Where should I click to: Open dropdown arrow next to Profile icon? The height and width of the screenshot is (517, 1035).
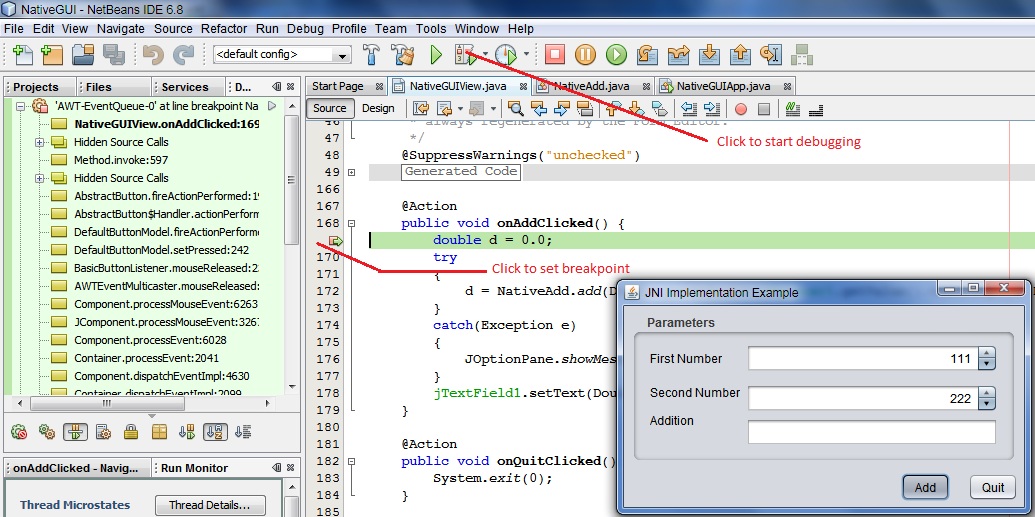pyautogui.click(x=526, y=55)
